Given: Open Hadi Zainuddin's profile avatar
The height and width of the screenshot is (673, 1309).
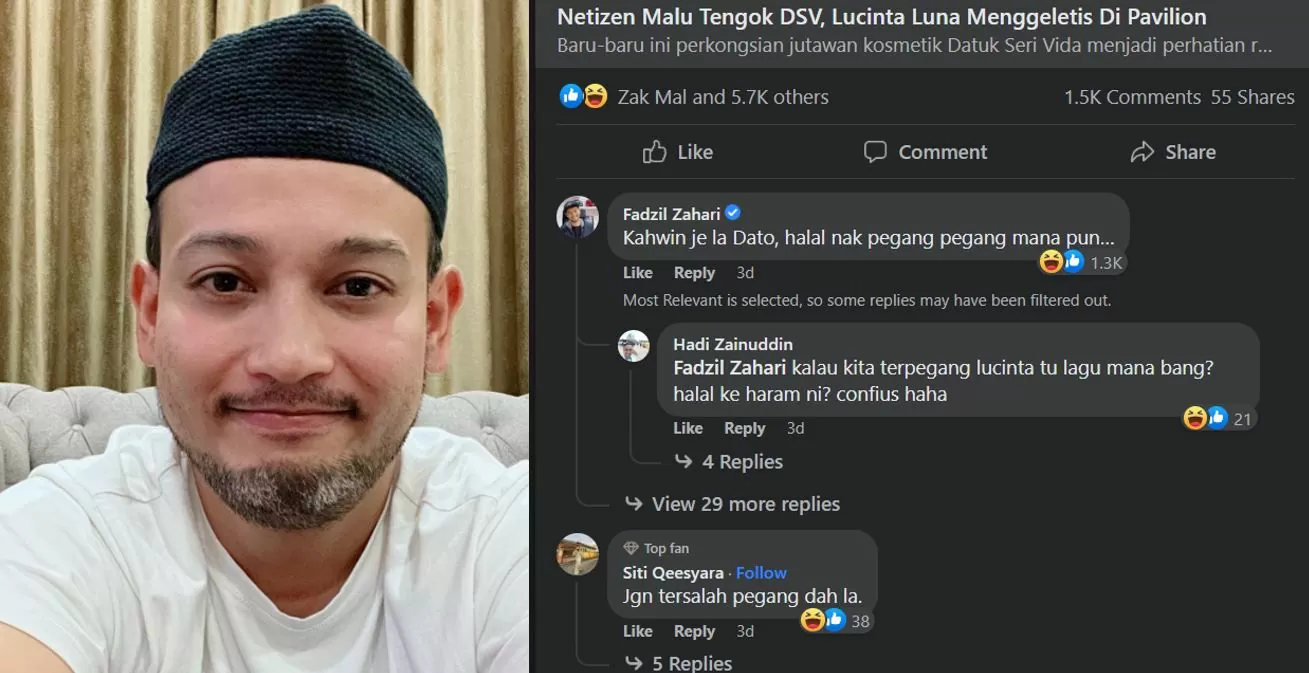Looking at the screenshot, I should point(634,346).
